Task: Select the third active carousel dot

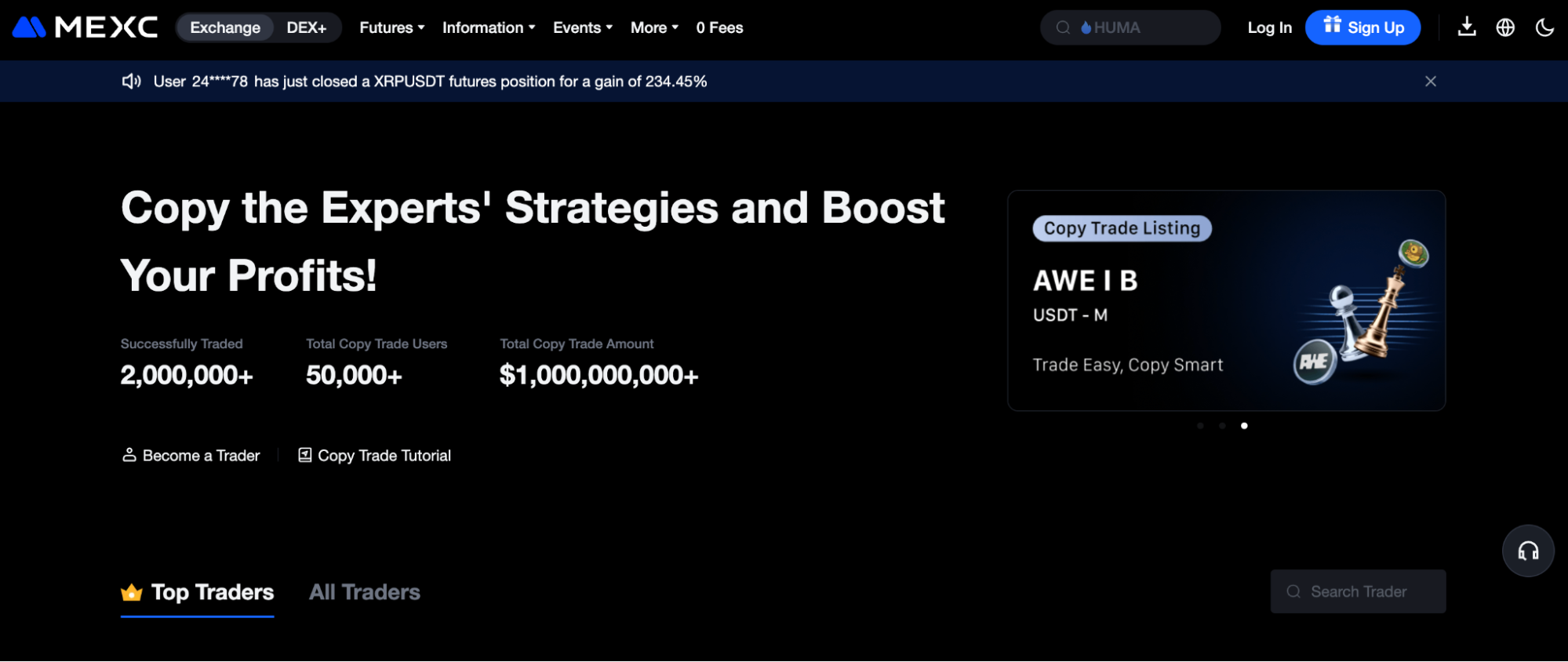Action: click(x=1244, y=426)
